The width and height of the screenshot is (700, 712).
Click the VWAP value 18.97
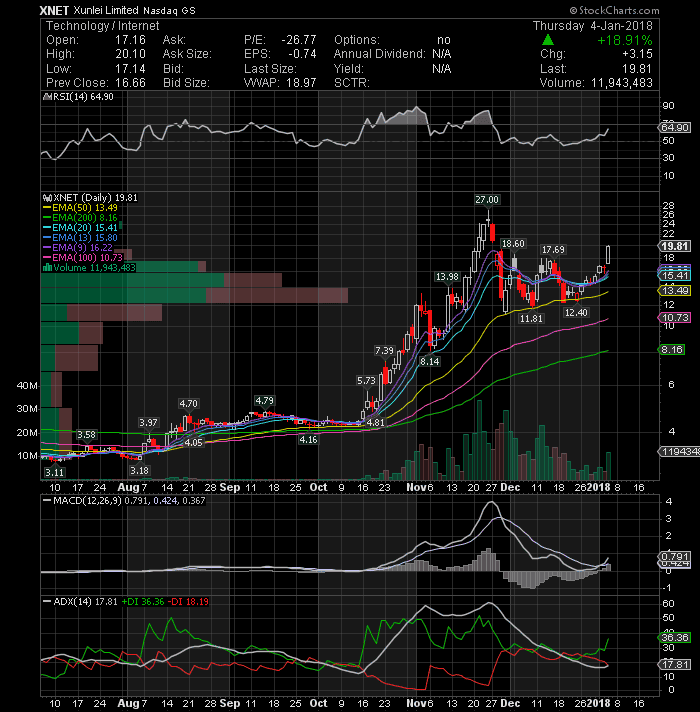click(x=301, y=83)
